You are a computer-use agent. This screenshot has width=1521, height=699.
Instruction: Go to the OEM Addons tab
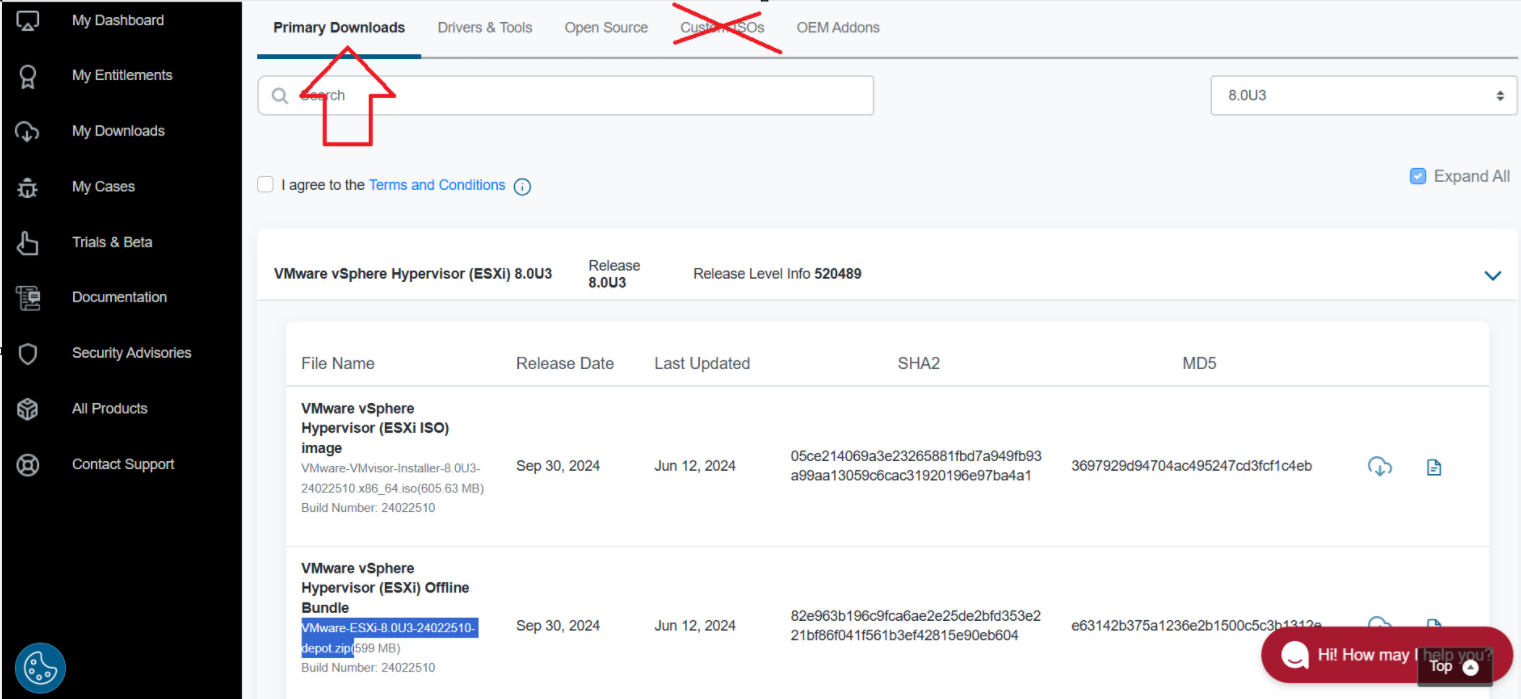coord(838,28)
